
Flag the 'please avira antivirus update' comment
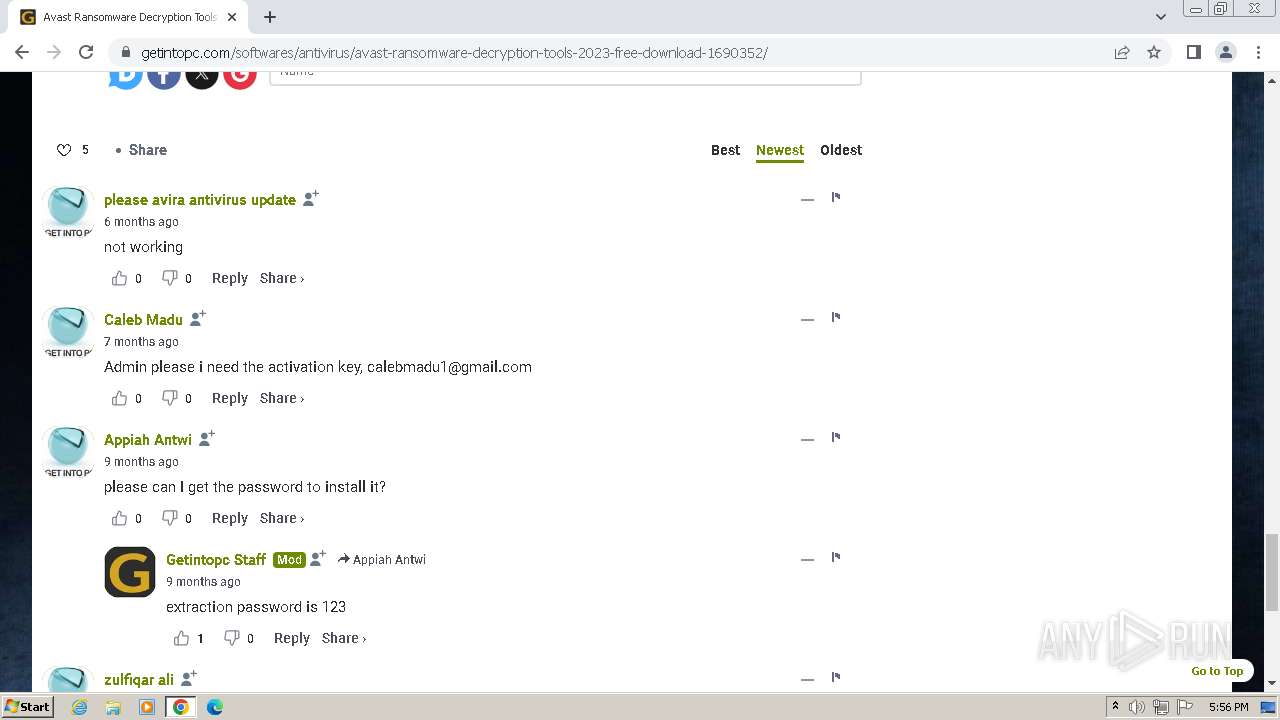coord(836,198)
